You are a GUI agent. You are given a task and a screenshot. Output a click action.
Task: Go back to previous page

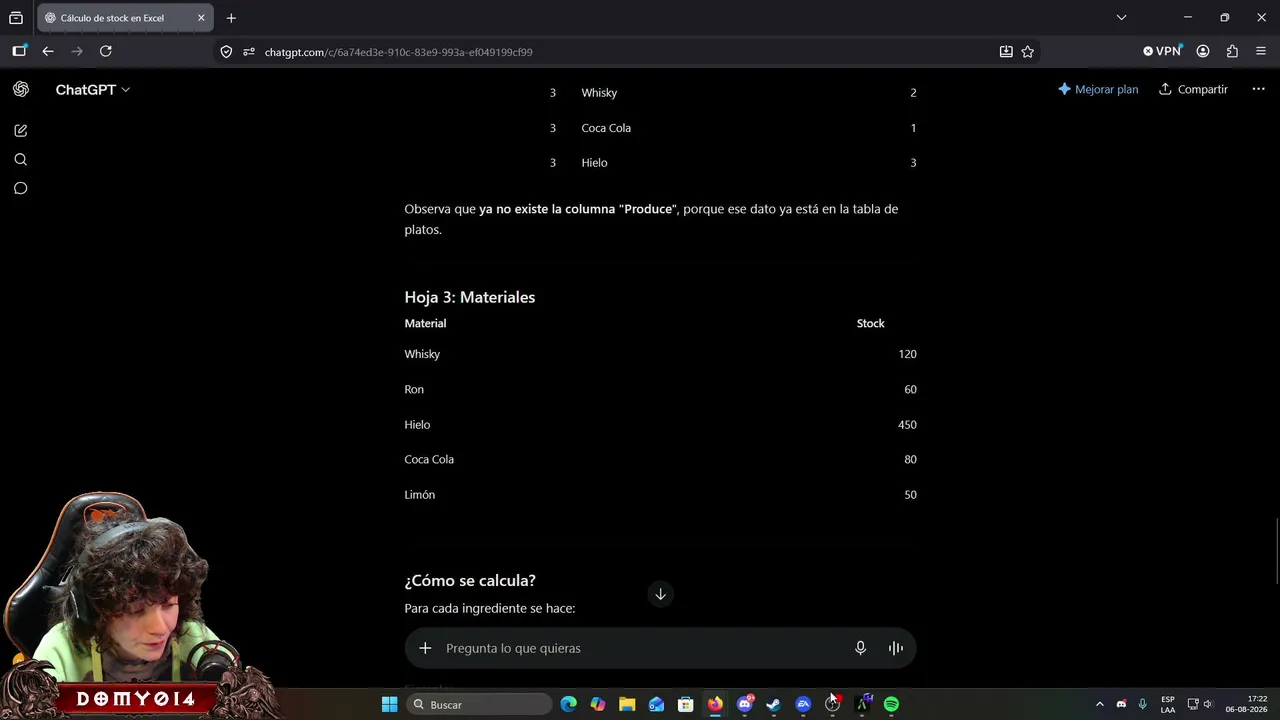tap(47, 51)
